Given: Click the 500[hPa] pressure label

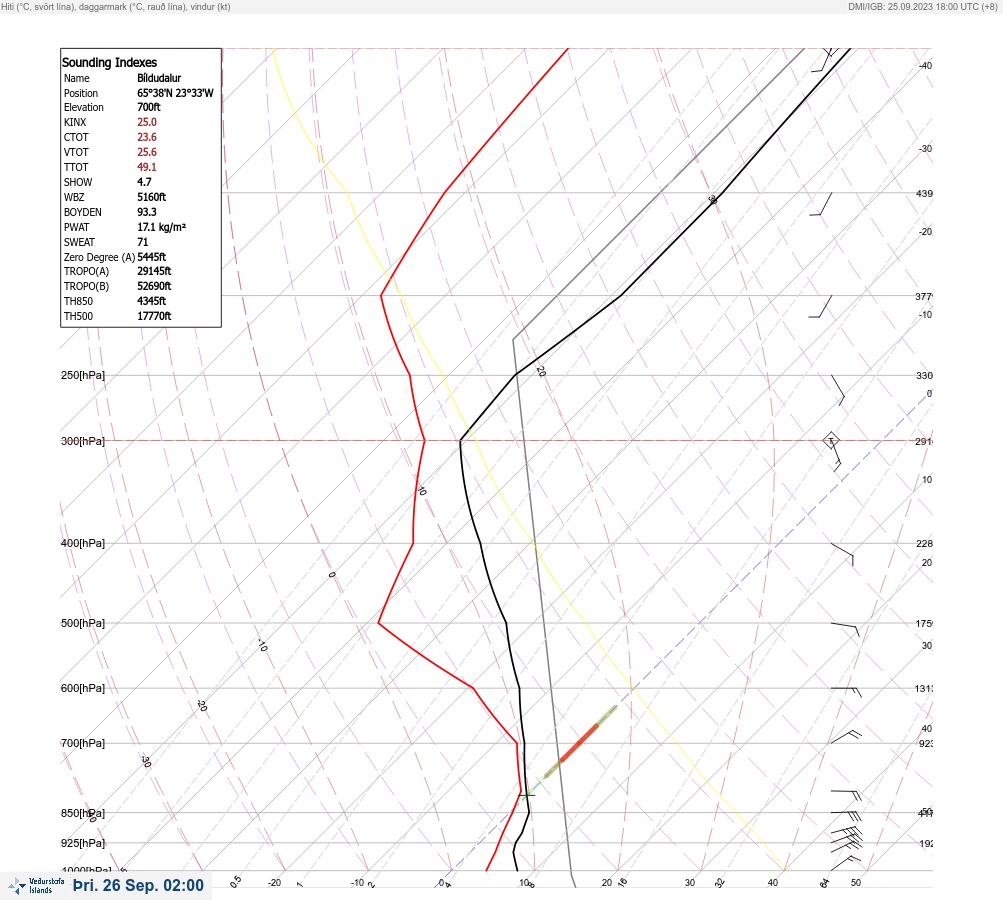Looking at the screenshot, I should point(83,623).
